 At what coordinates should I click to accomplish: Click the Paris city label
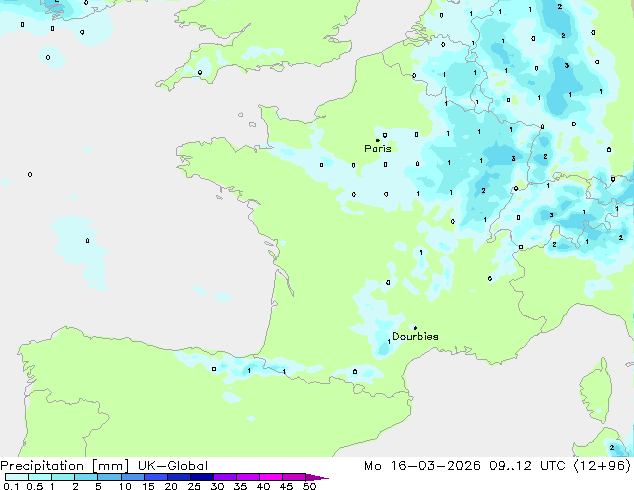tap(378, 148)
